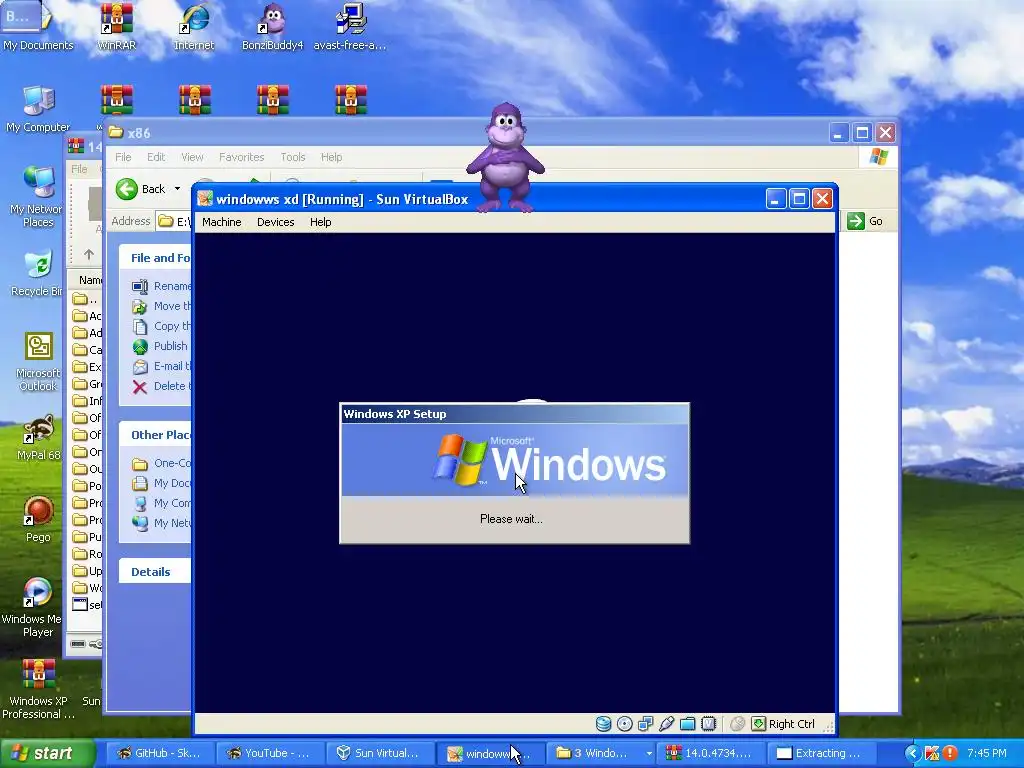Switch to Extracting... taskbar button

[821, 753]
